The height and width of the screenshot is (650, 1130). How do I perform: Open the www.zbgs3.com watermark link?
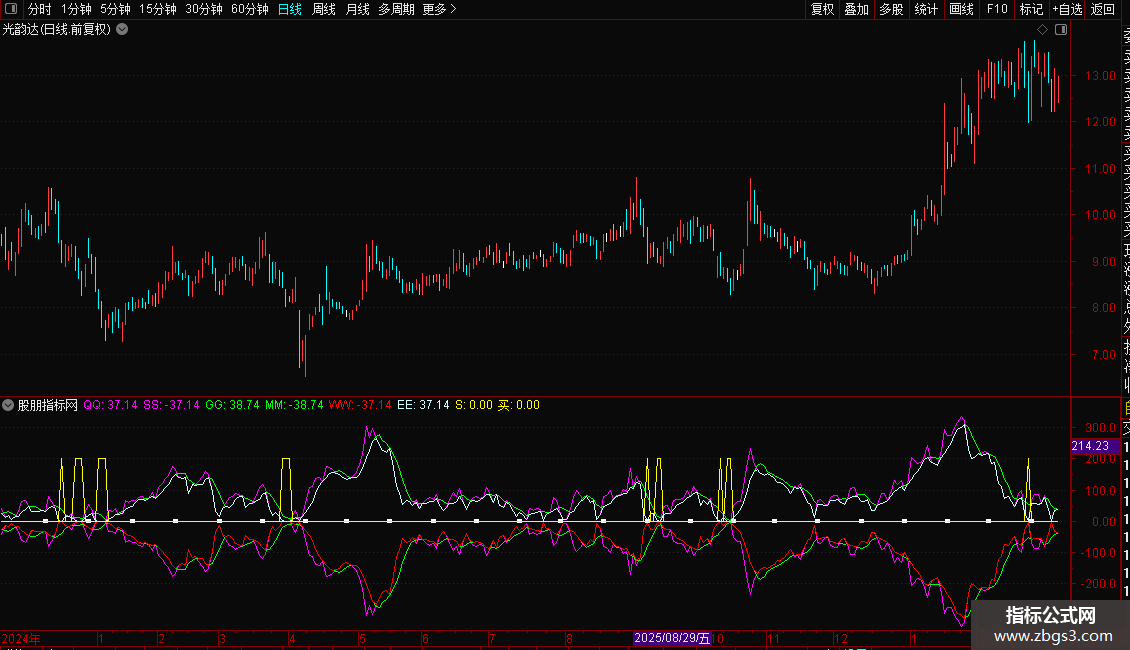1052,636
